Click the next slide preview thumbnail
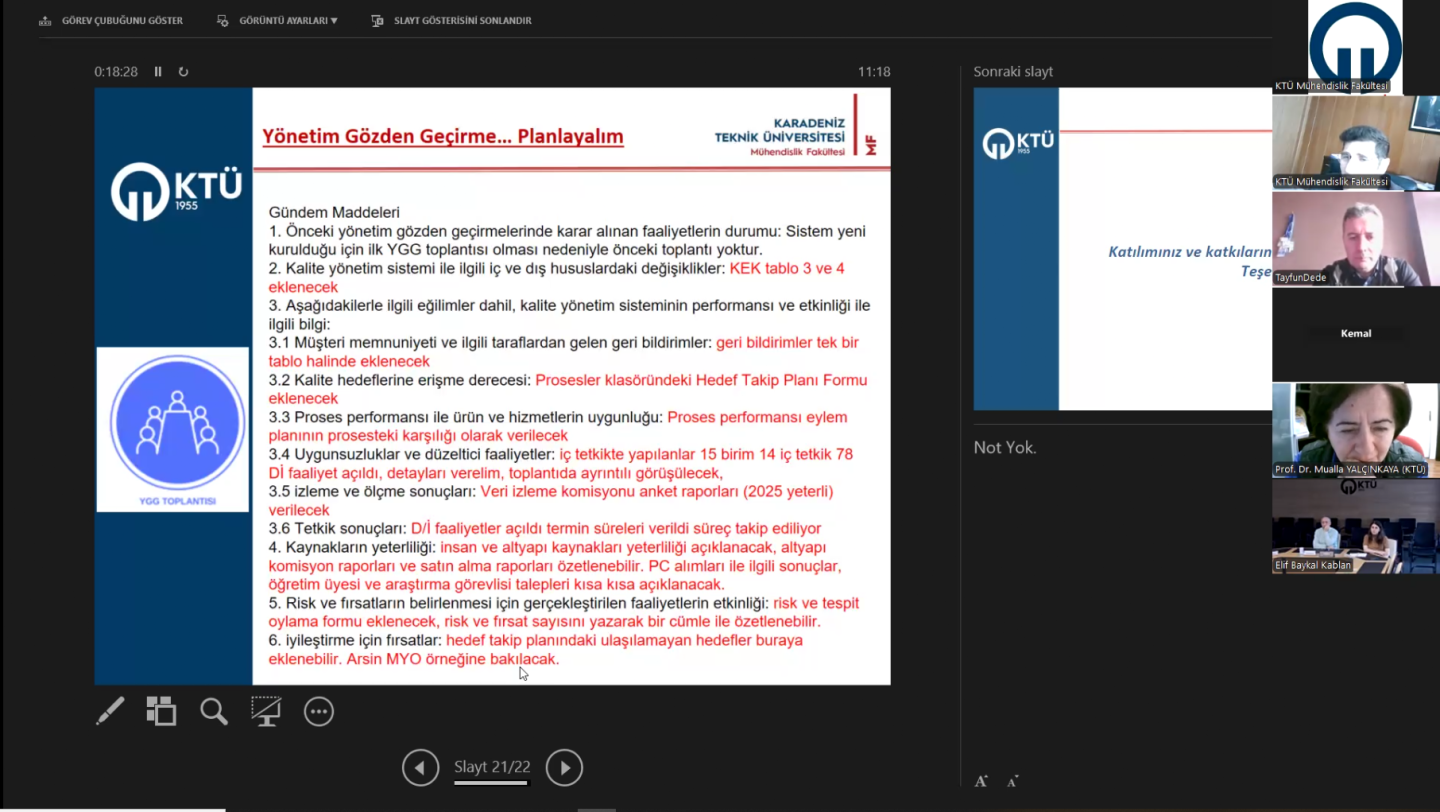 (1122, 249)
